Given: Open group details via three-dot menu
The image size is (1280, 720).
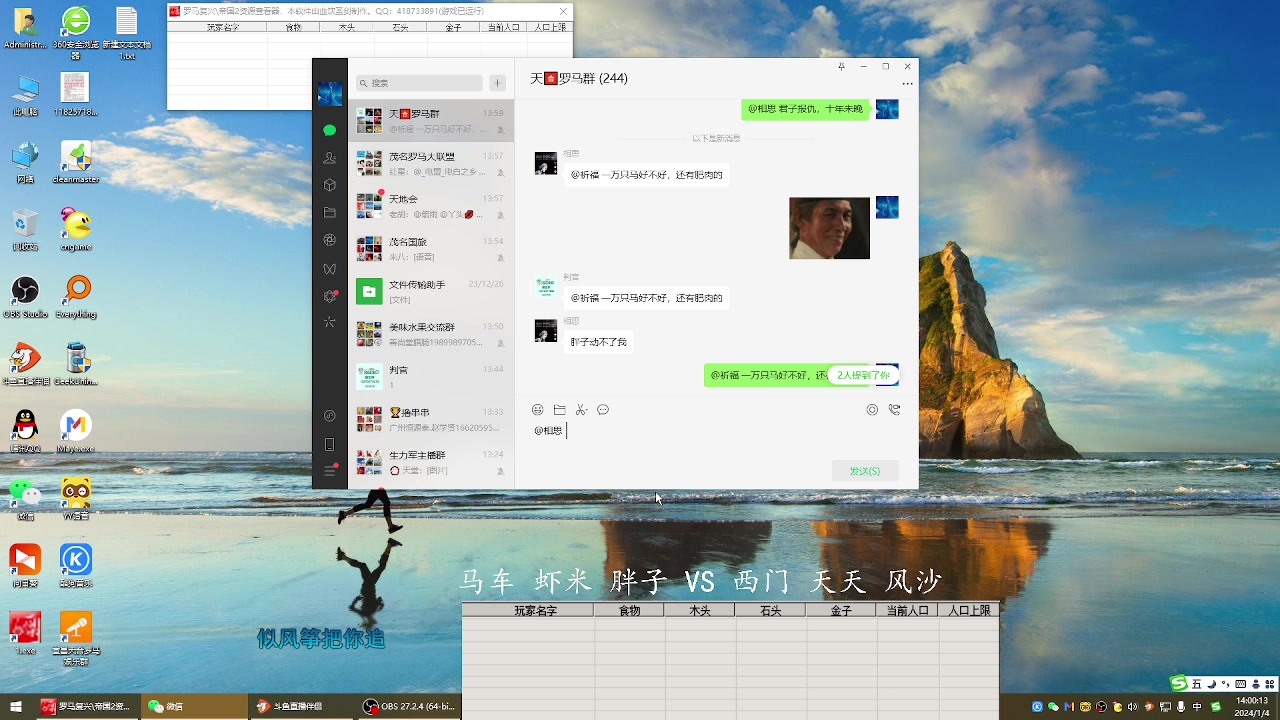Looking at the screenshot, I should (x=906, y=84).
